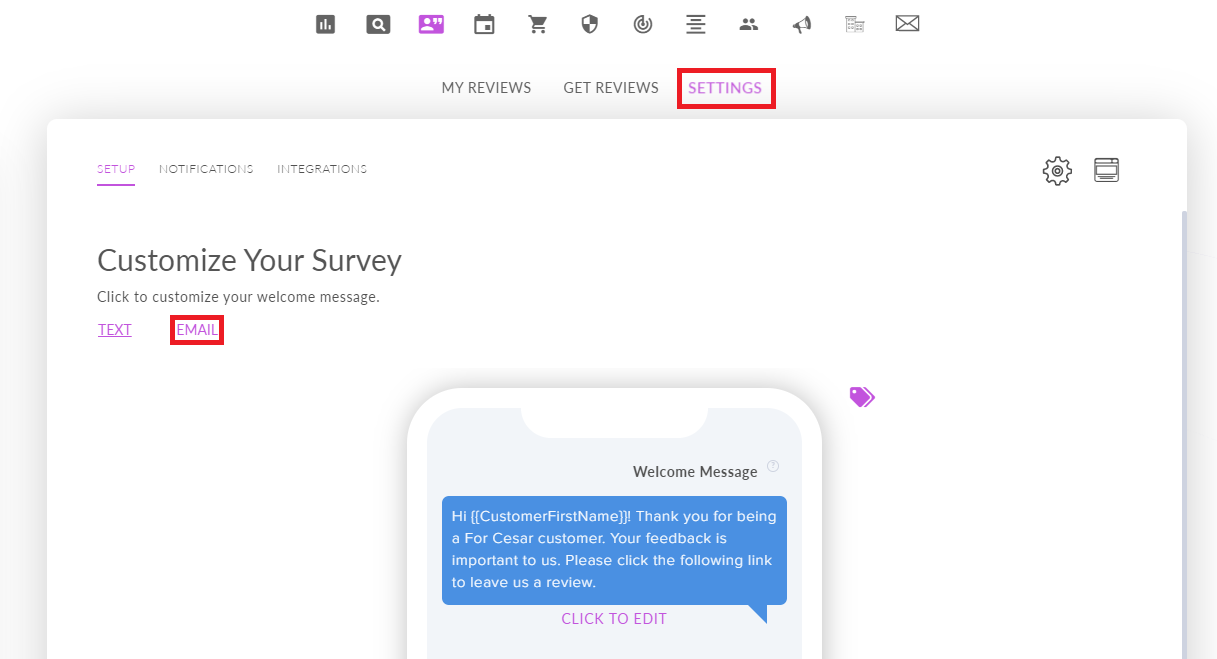This screenshot has height=659, width=1217.
Task: Click 'Click to customize your welcome message.' text
Action: pyautogui.click(x=238, y=297)
